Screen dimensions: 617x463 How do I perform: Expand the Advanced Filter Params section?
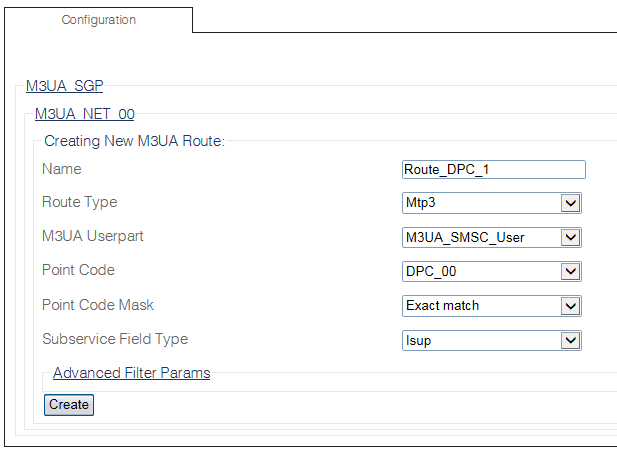[131, 373]
